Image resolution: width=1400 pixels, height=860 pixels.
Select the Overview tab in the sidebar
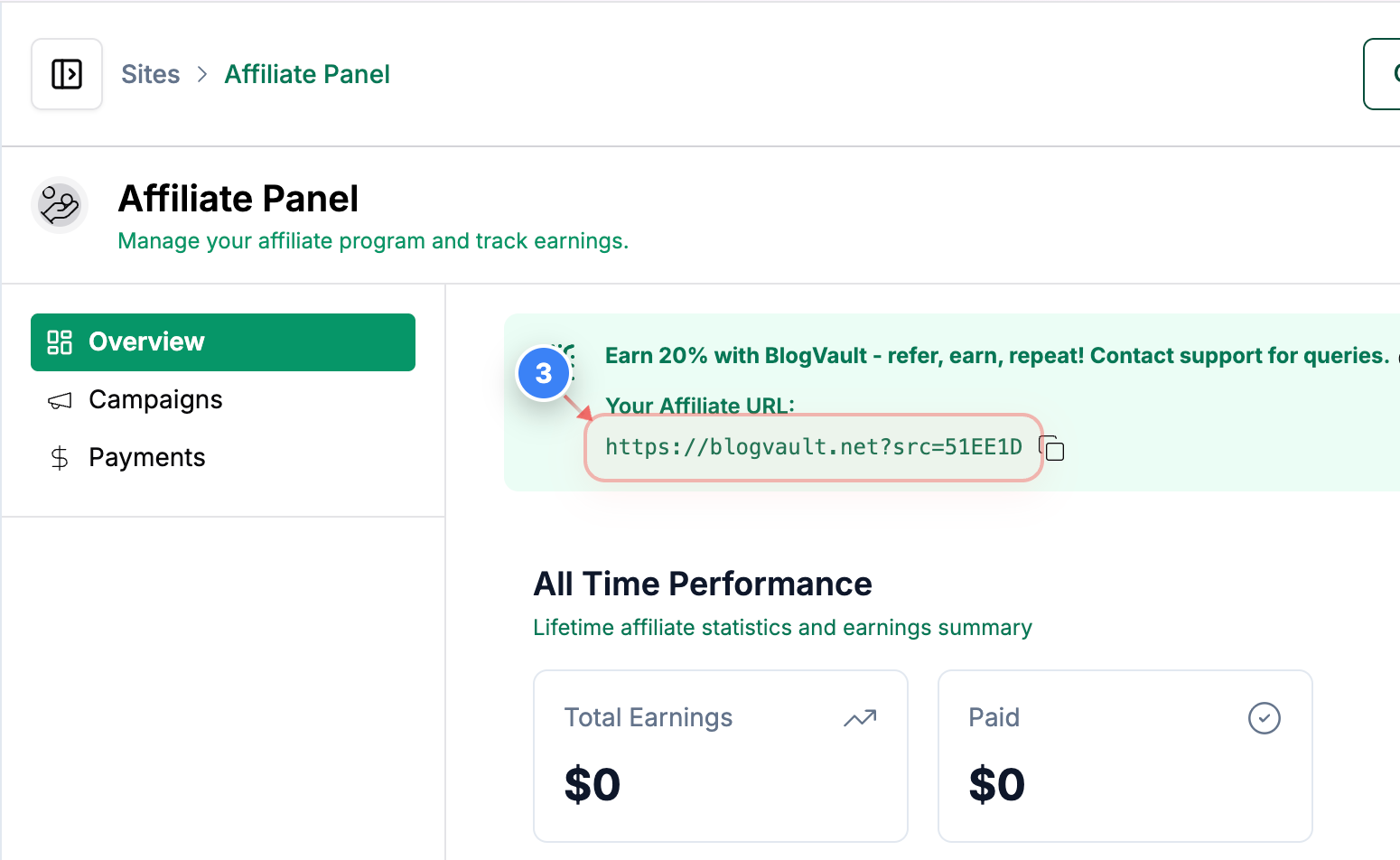223,342
